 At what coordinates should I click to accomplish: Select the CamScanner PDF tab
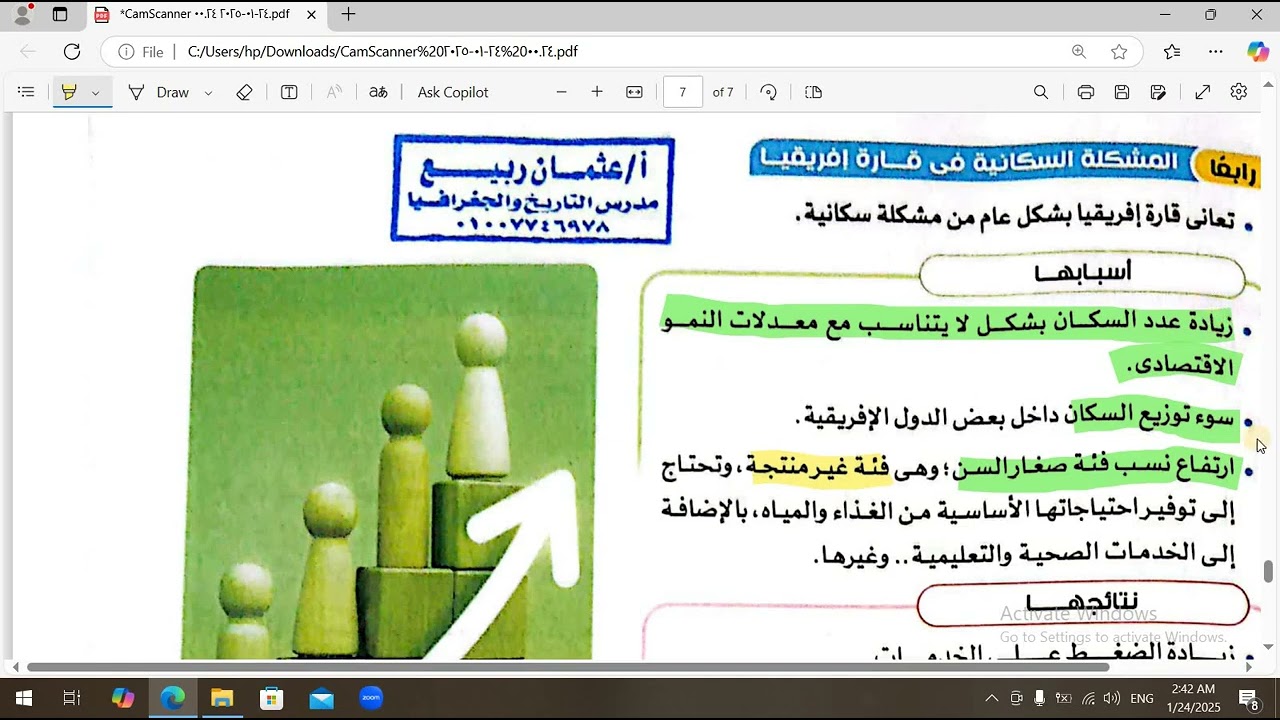tap(204, 15)
